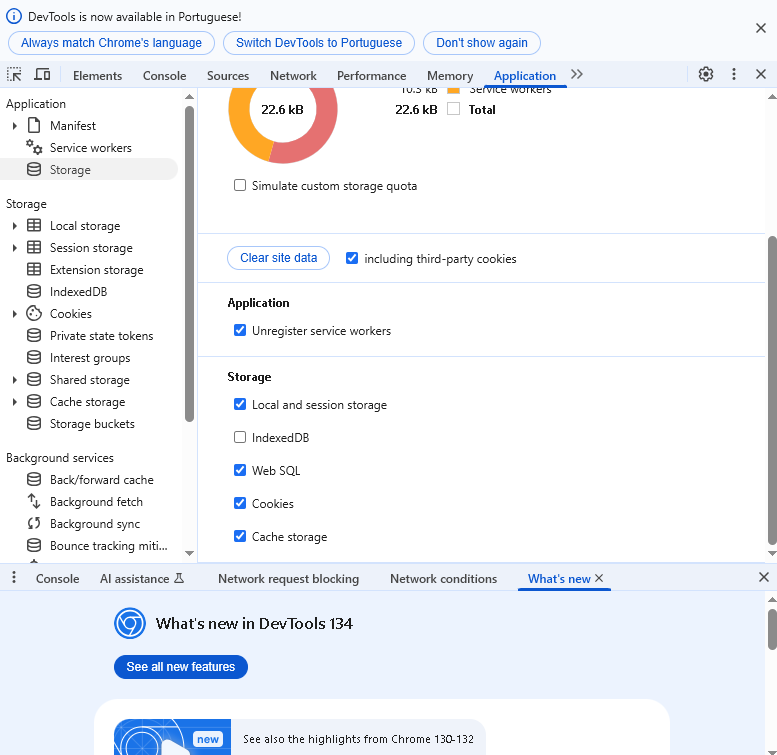Click the Background sync icon
This screenshot has width=777, height=755.
[34, 523]
